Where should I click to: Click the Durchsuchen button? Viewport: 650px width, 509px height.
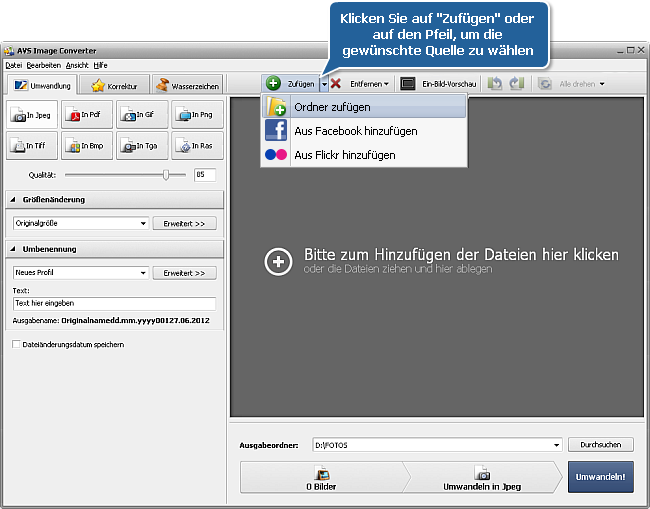[600, 444]
